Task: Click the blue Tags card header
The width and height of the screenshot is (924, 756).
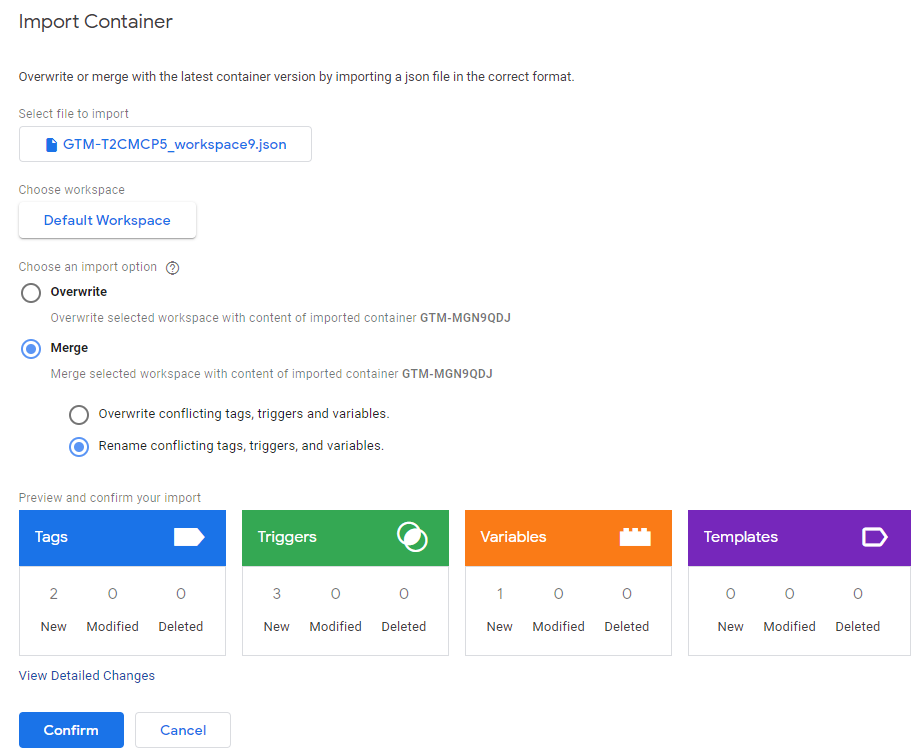Action: click(x=100, y=538)
